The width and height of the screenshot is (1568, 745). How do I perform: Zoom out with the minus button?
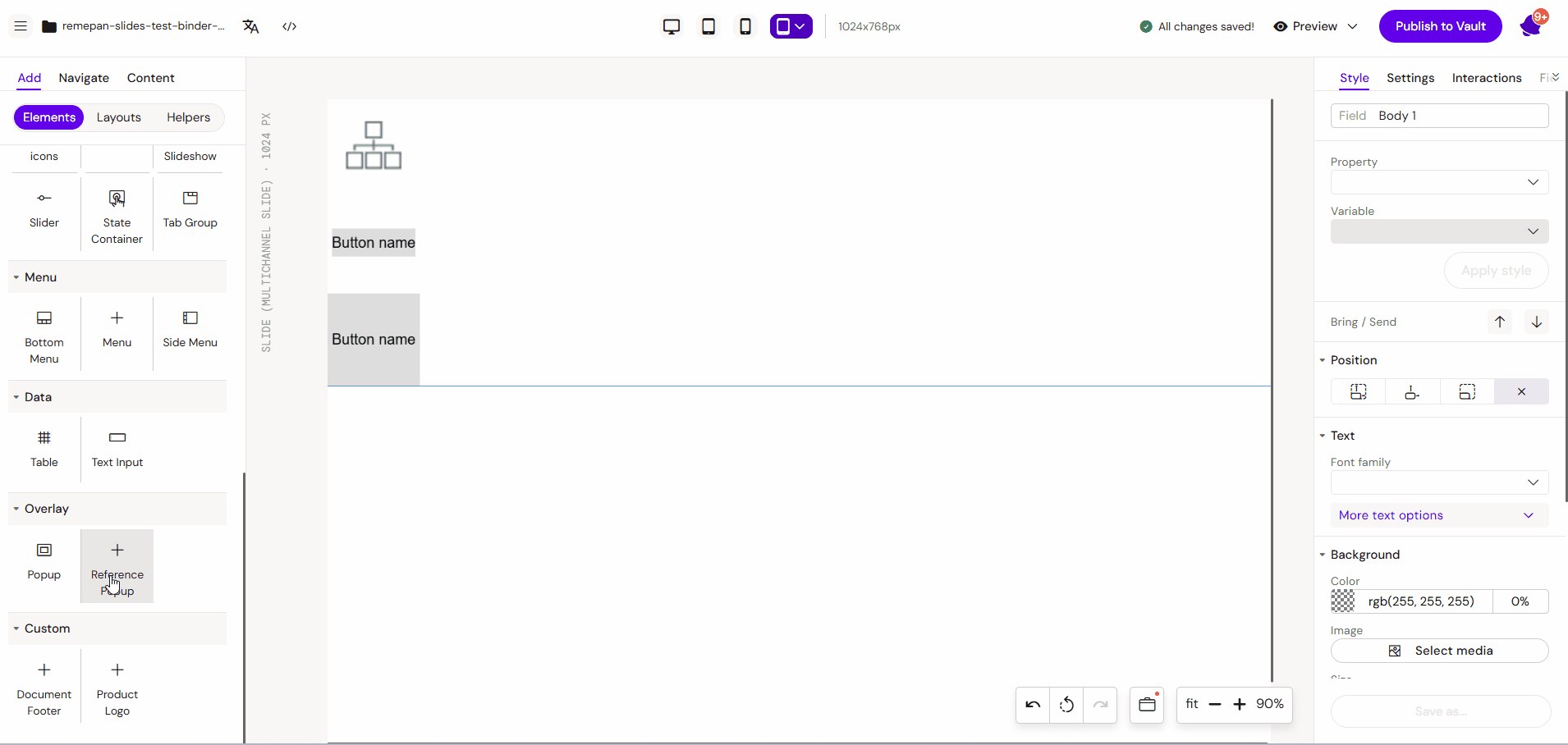(1215, 705)
